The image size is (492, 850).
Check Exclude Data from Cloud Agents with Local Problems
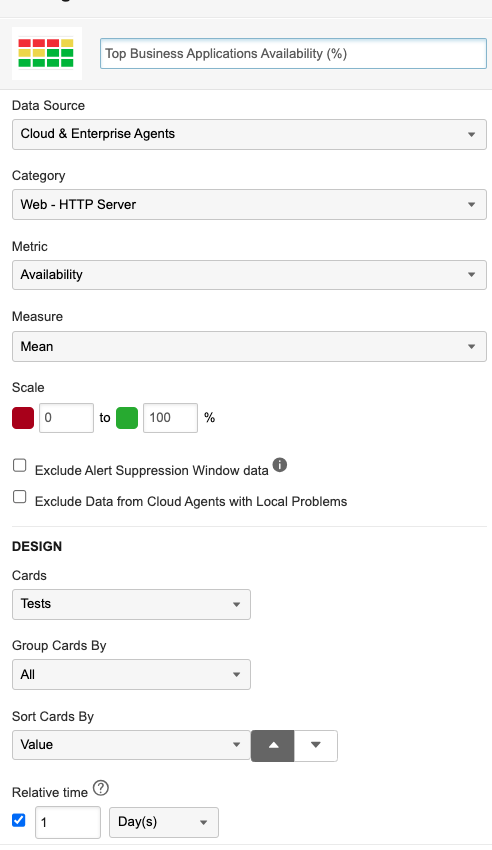point(20,497)
